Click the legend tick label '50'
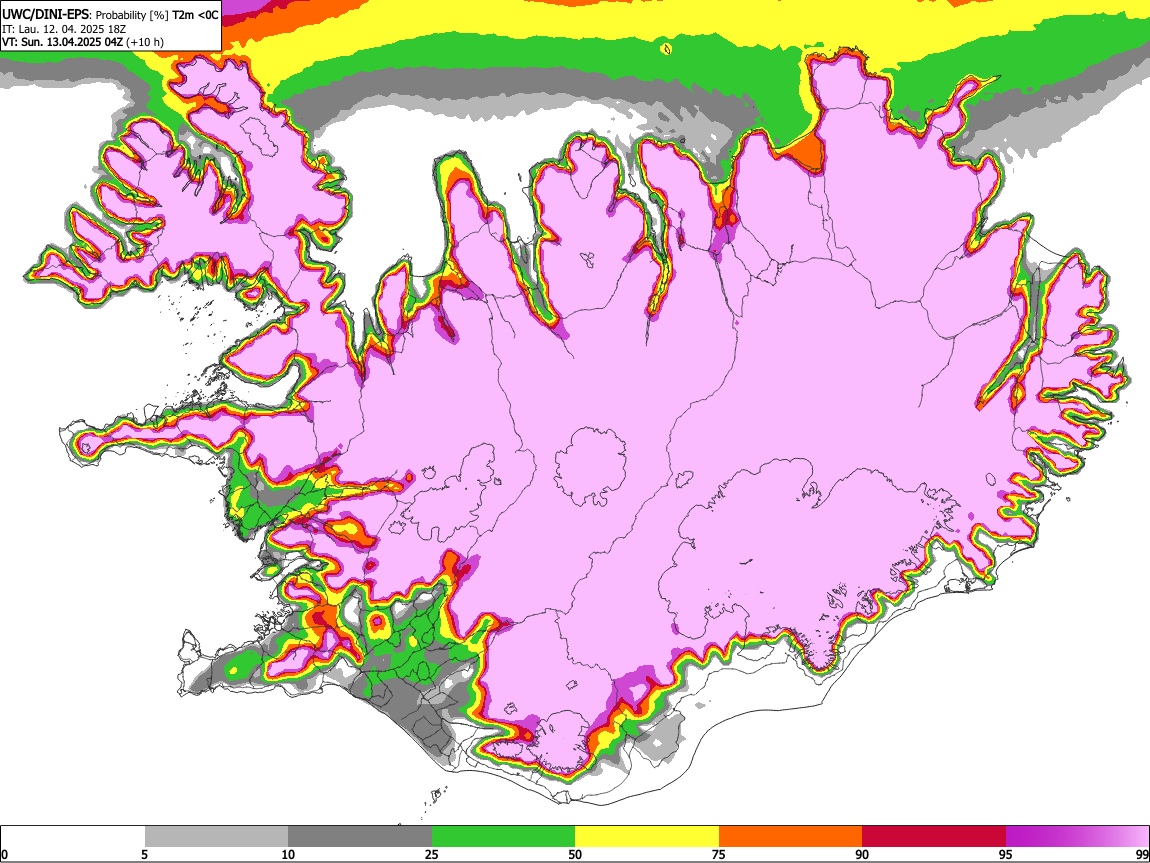This screenshot has height=863, width=1150. pyautogui.click(x=575, y=854)
